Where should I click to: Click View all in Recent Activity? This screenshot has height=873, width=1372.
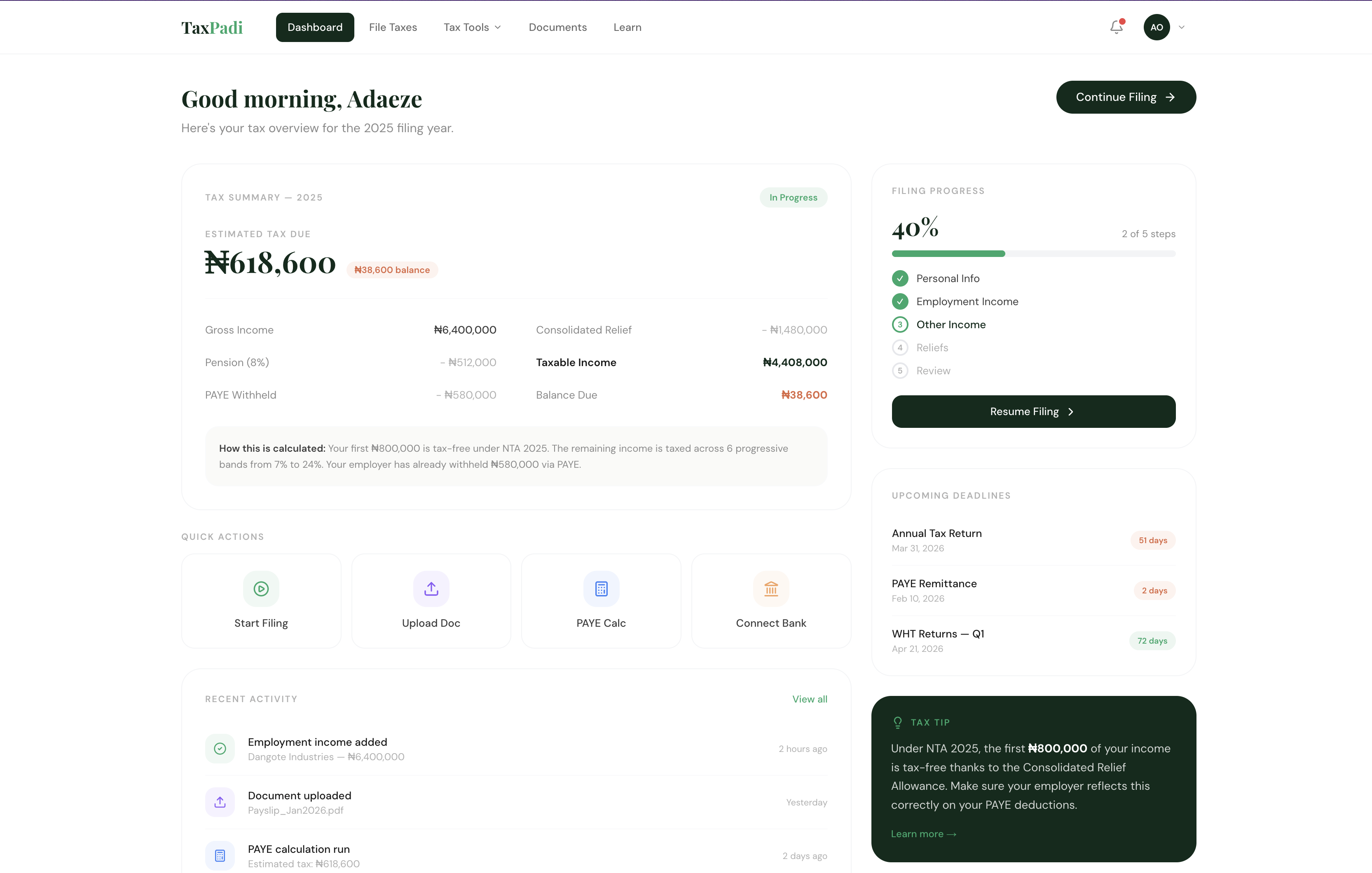[809, 699]
